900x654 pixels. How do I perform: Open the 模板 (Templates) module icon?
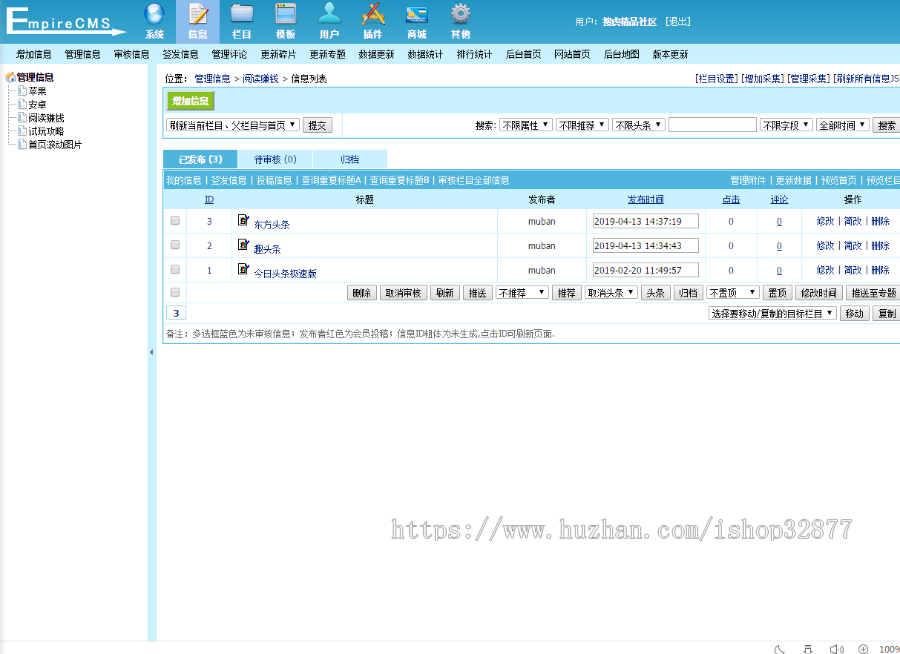285,20
